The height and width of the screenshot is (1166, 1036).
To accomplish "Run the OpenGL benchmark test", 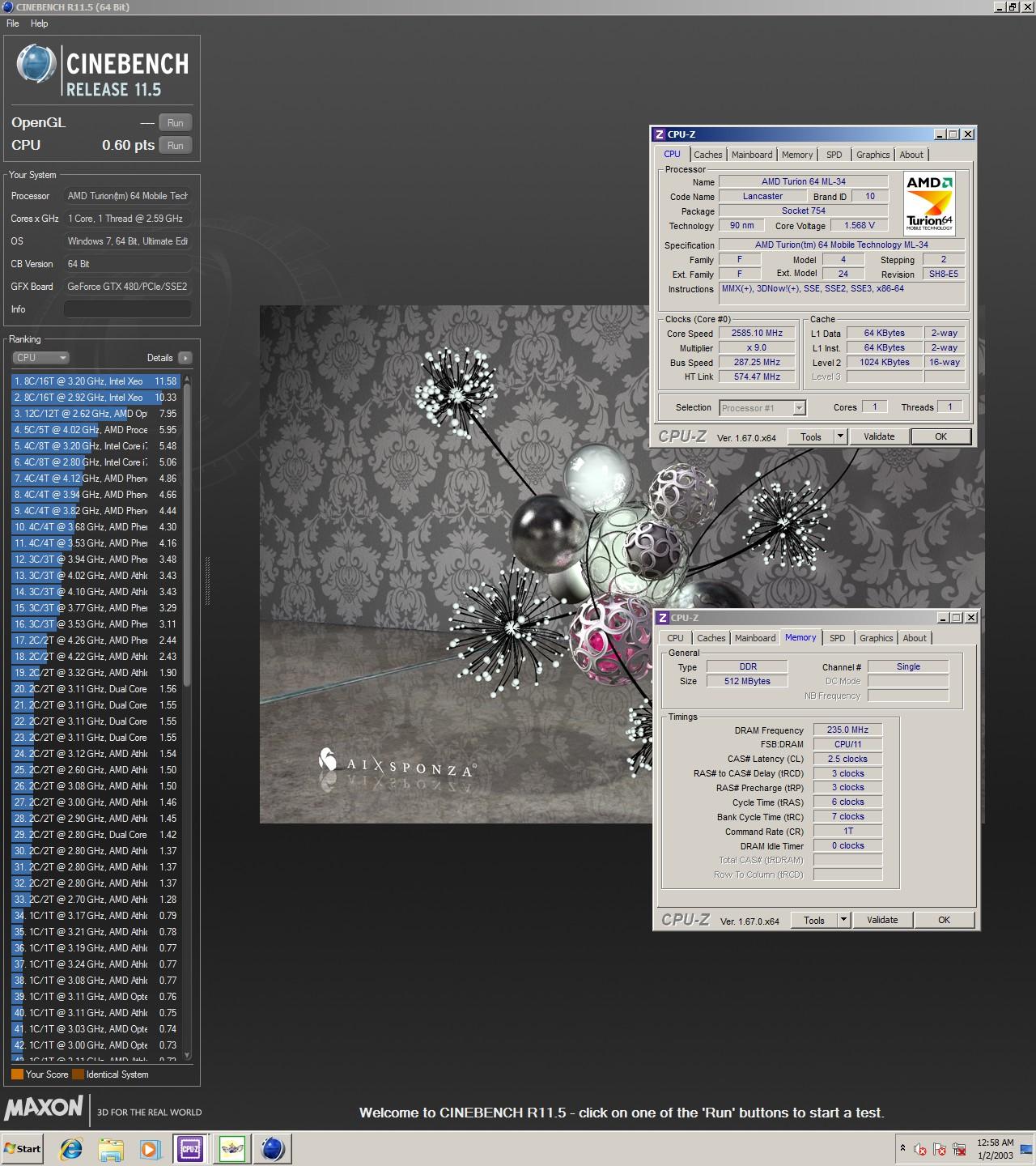I will 175,122.
